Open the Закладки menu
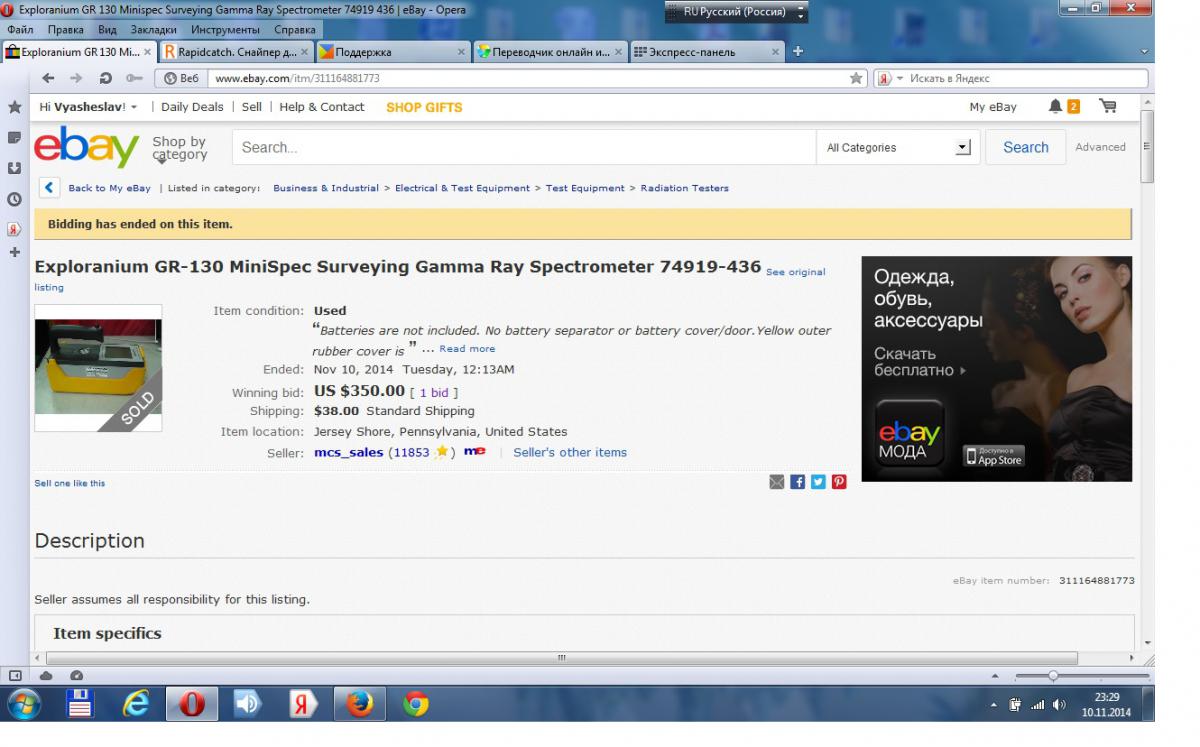 click(152, 30)
